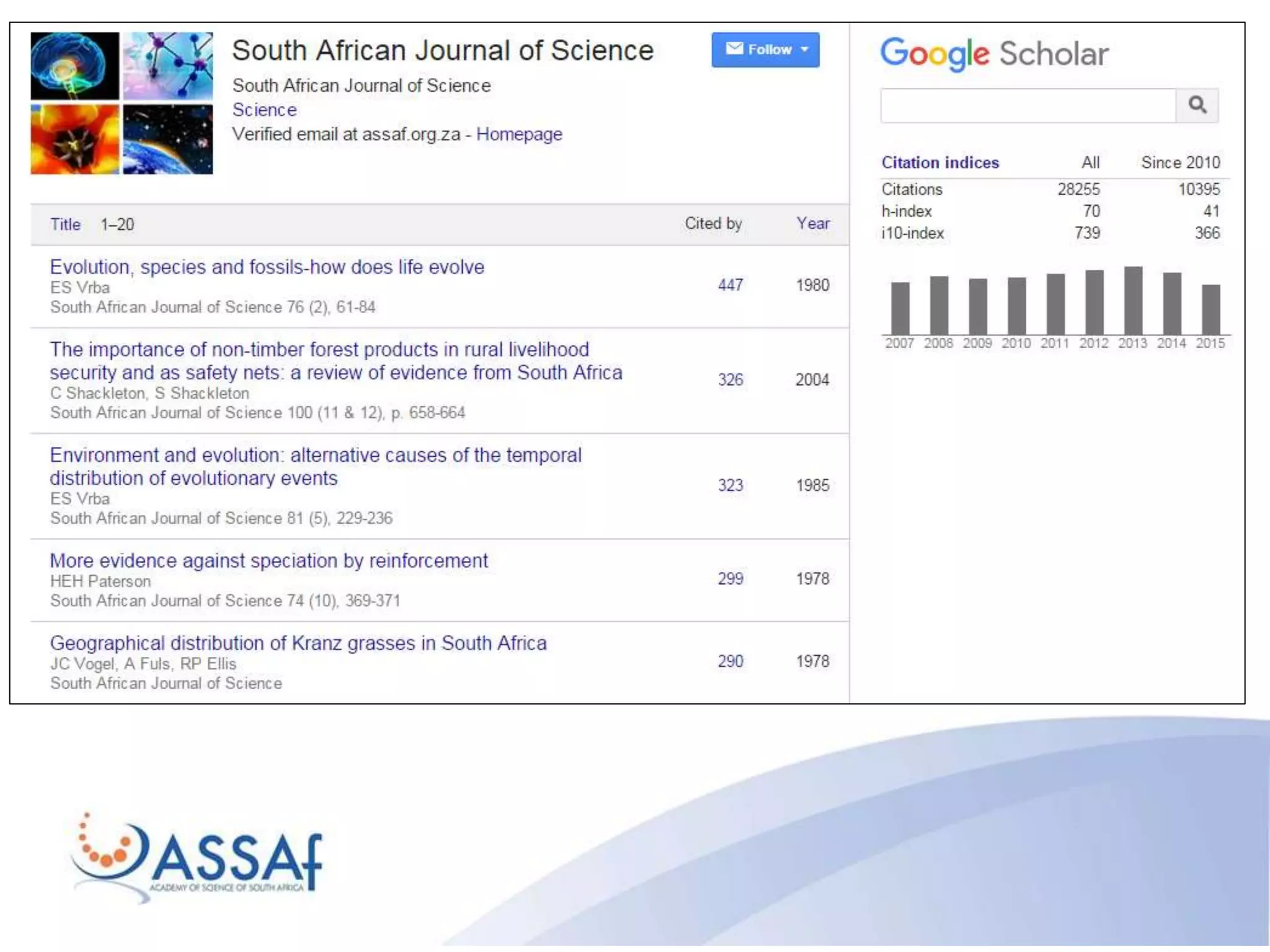Open the Follow dropdown arrow
Viewport: 1270px width, 952px height.
click(805, 50)
